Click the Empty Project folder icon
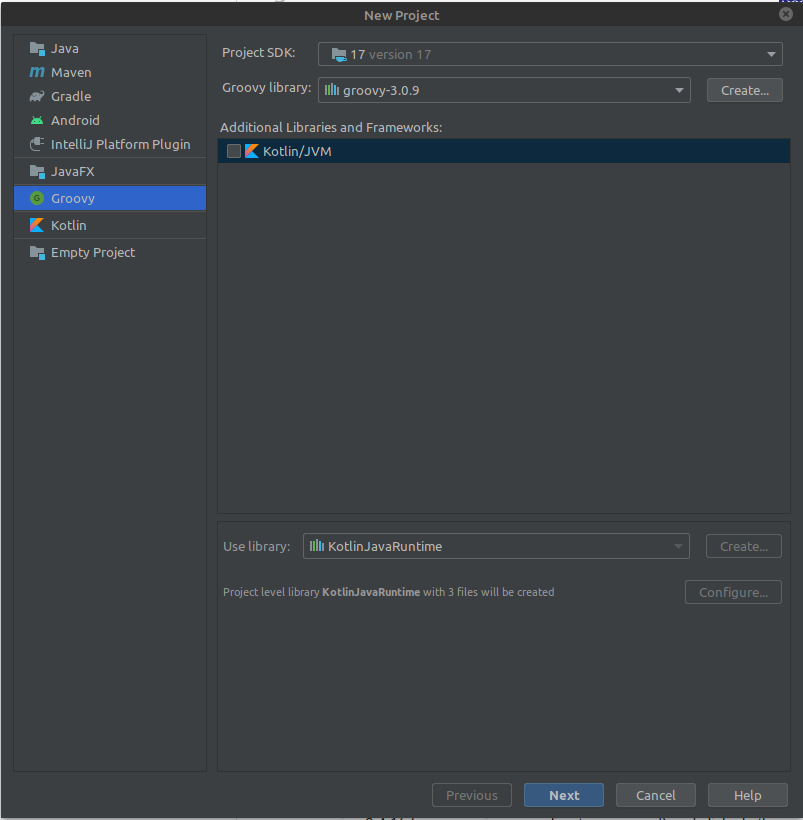This screenshot has height=820, width=803. point(37,253)
